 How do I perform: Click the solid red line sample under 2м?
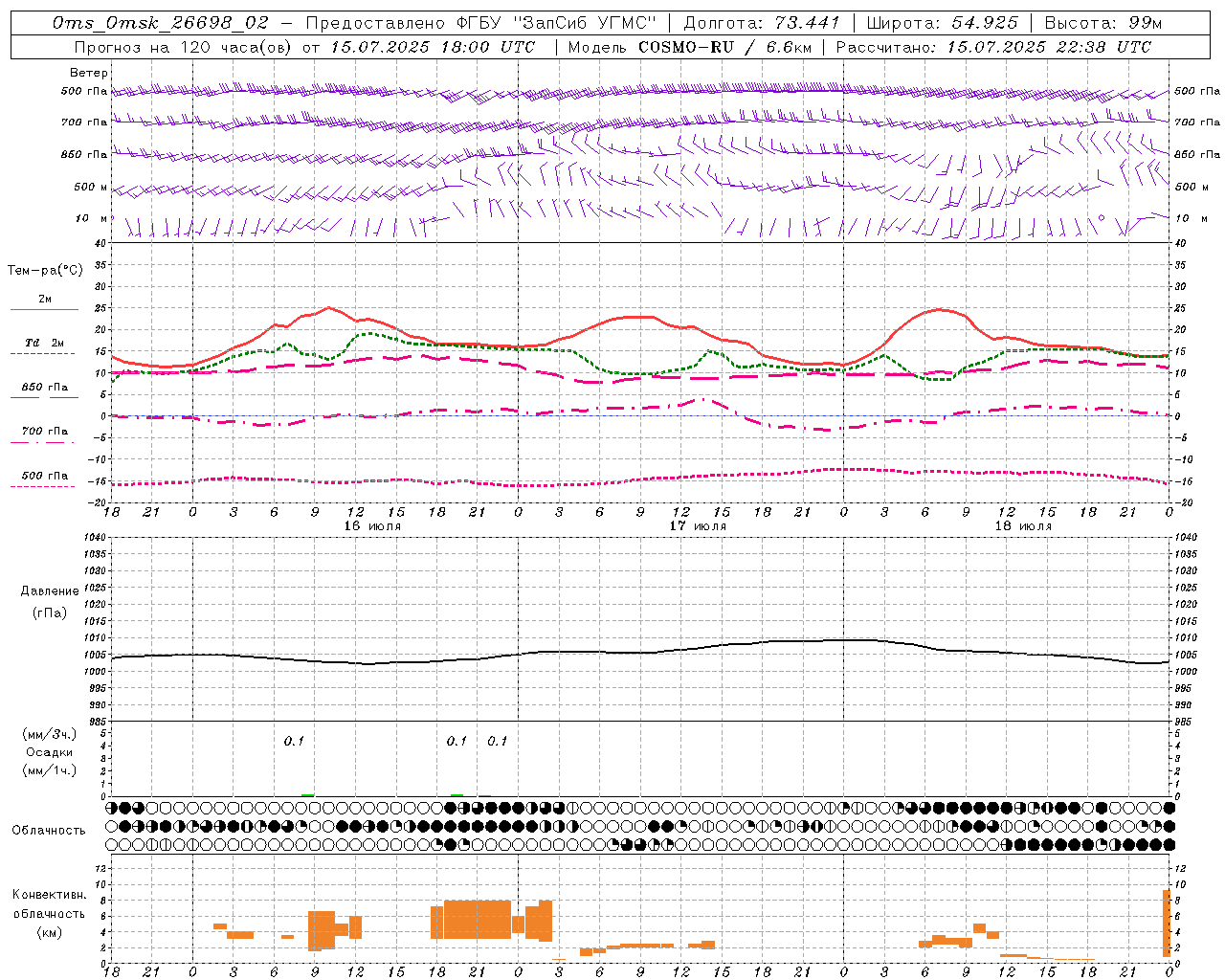[44, 310]
